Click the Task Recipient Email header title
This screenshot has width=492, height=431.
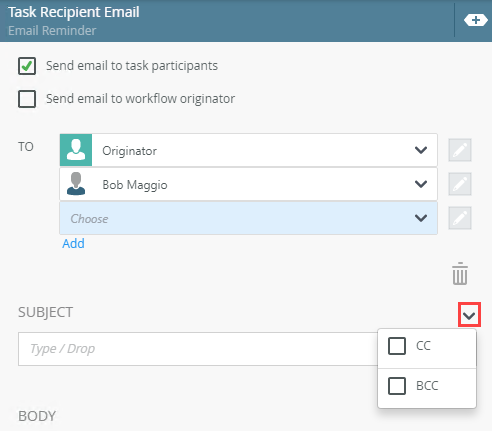click(x=74, y=12)
